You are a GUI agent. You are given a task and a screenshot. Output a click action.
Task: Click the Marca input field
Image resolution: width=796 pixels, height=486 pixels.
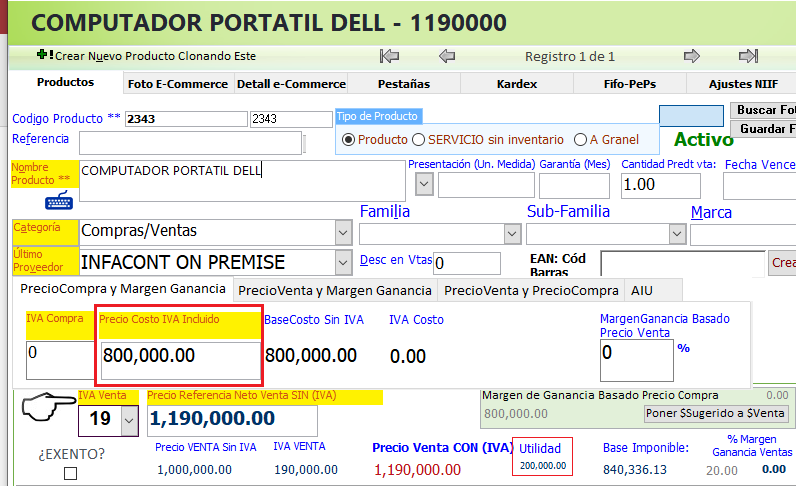[743, 234]
